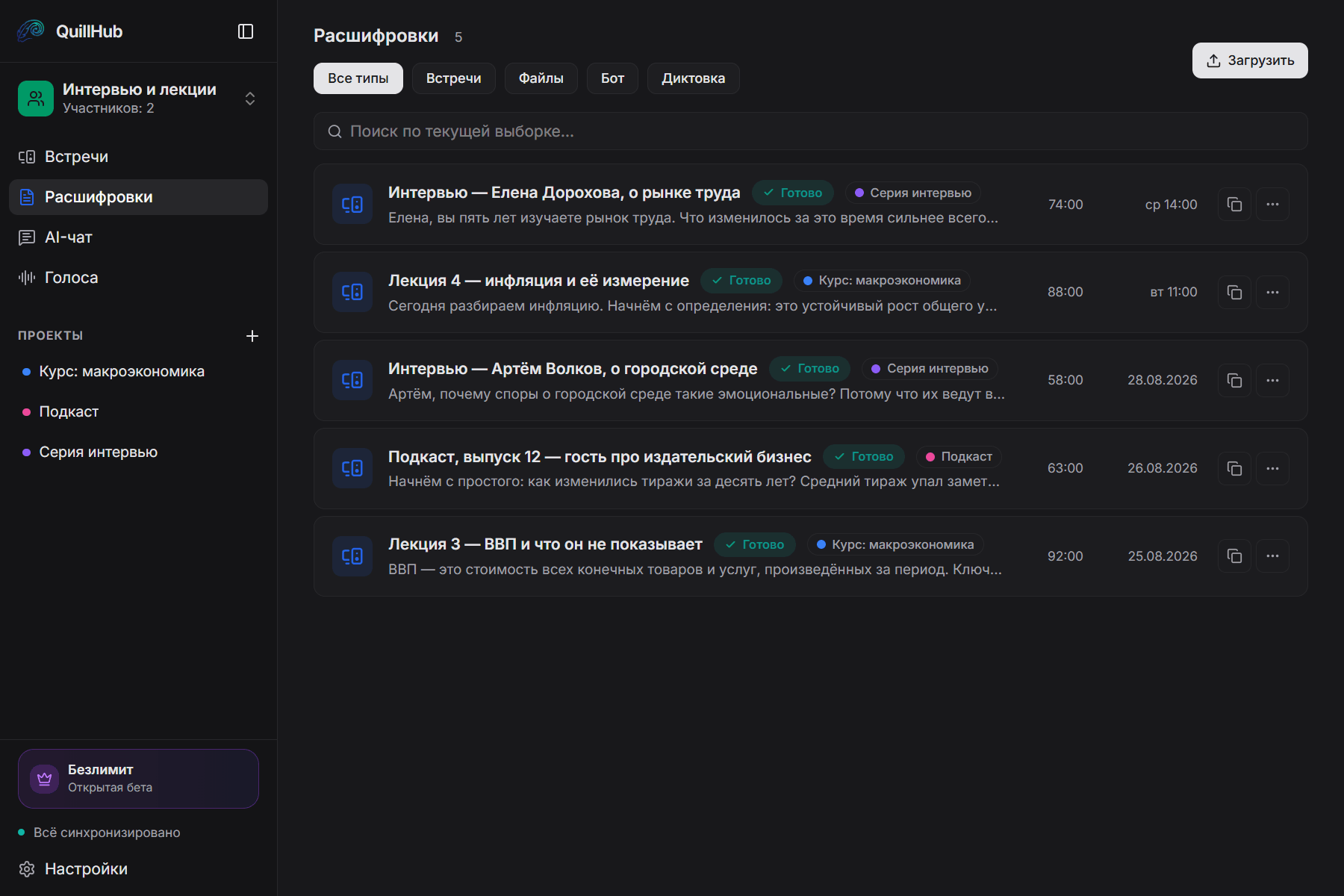Open more options for Елена Дорохова interview
The width and height of the screenshot is (1344, 896).
click(x=1272, y=205)
